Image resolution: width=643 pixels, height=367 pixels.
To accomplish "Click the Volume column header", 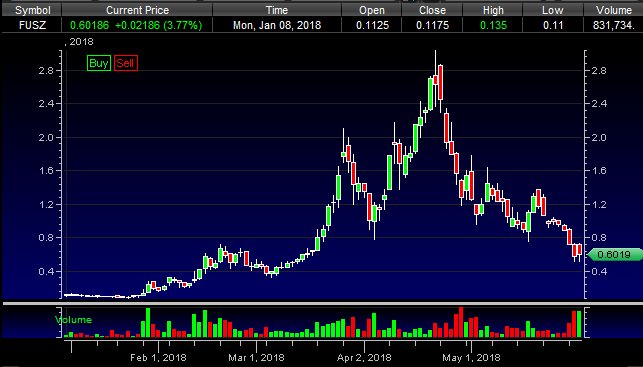I will point(613,10).
